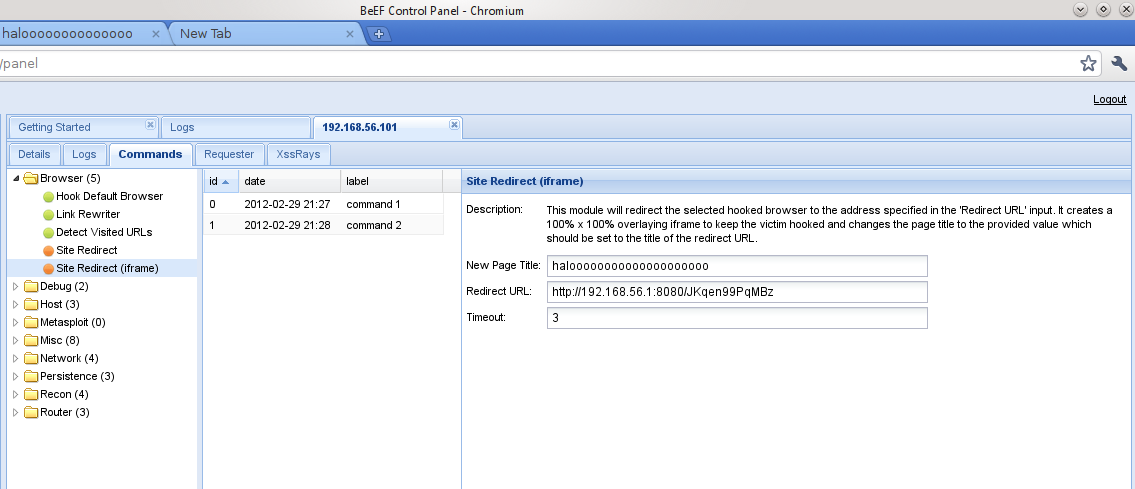Expand the Metasploit (0) tree node
1135x489 pixels.
tap(16, 323)
